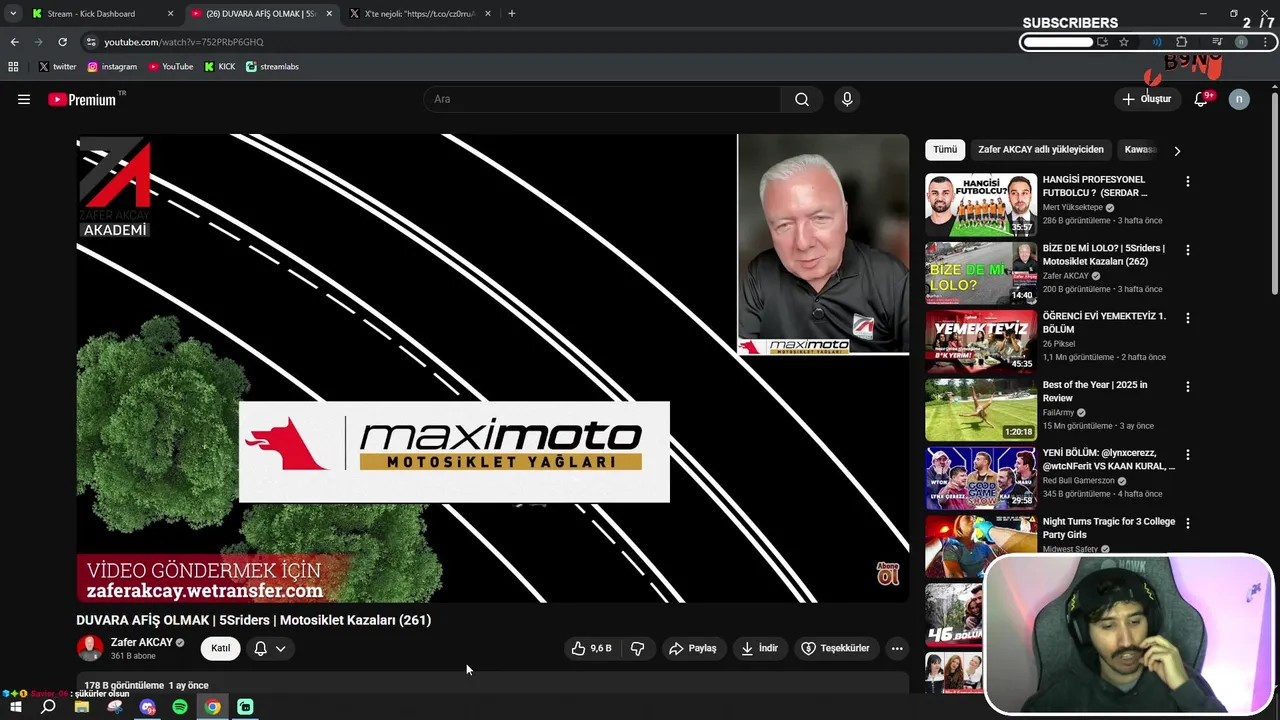Bookmark this page with the star
Screen dimensions: 1280x720
point(1124,42)
